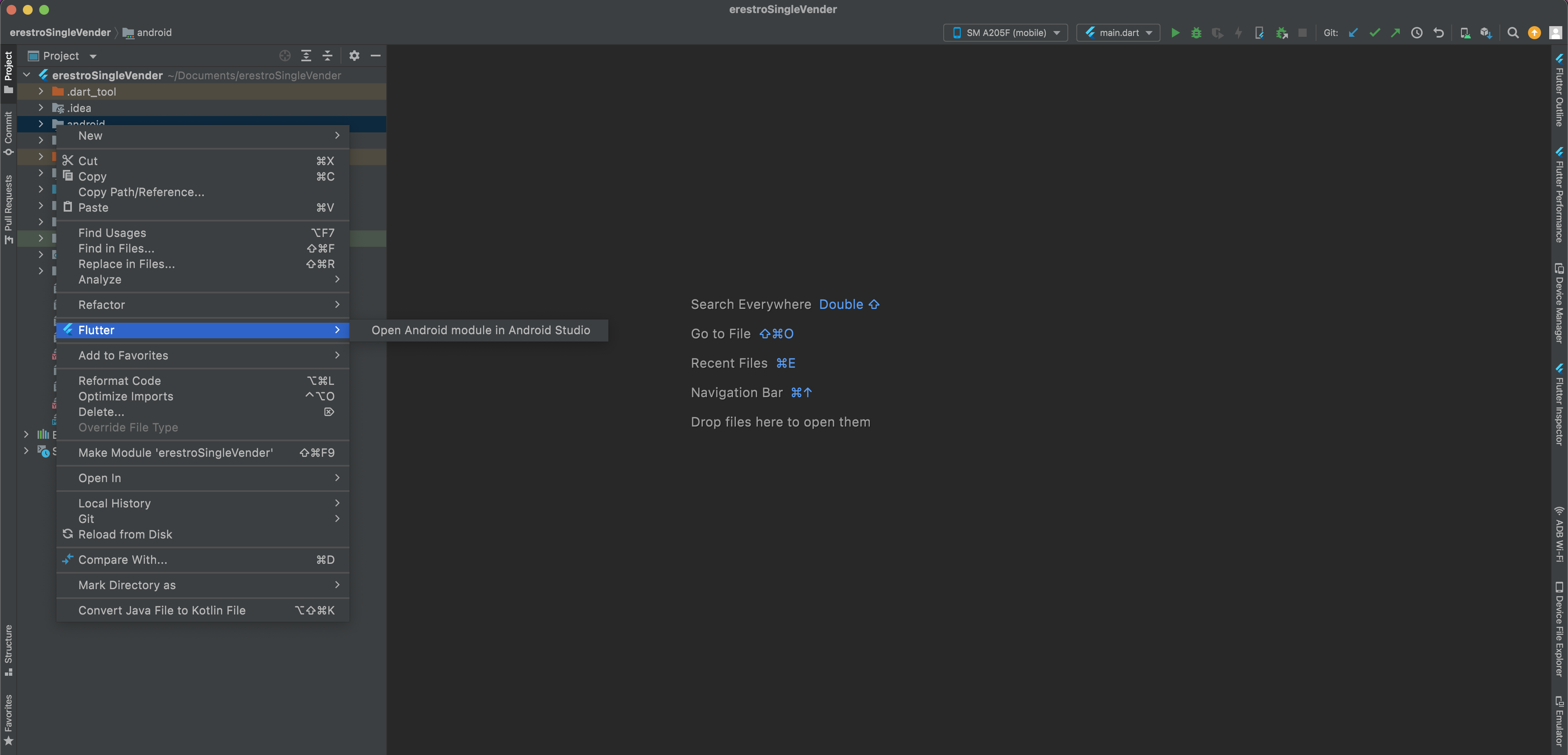Expand Analyze submenu in context menu
1568x755 pixels.
203,279
